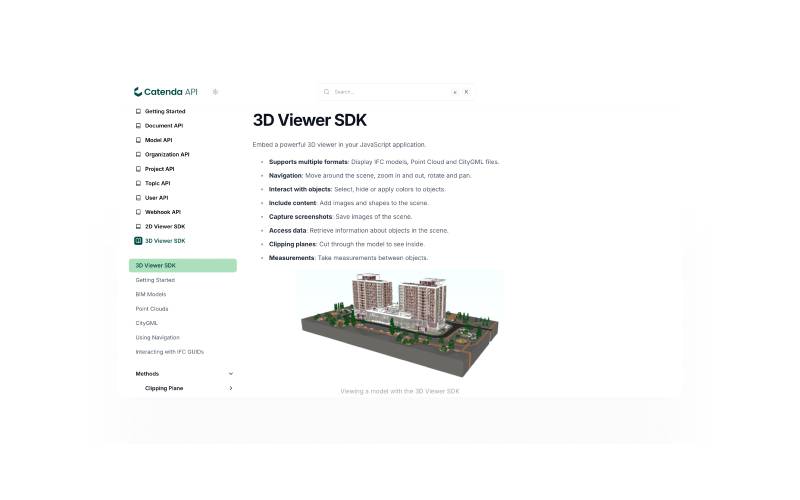800x500 pixels.
Task: Click the 'Navigation' bullet text
Action: pyautogui.click(x=370, y=176)
